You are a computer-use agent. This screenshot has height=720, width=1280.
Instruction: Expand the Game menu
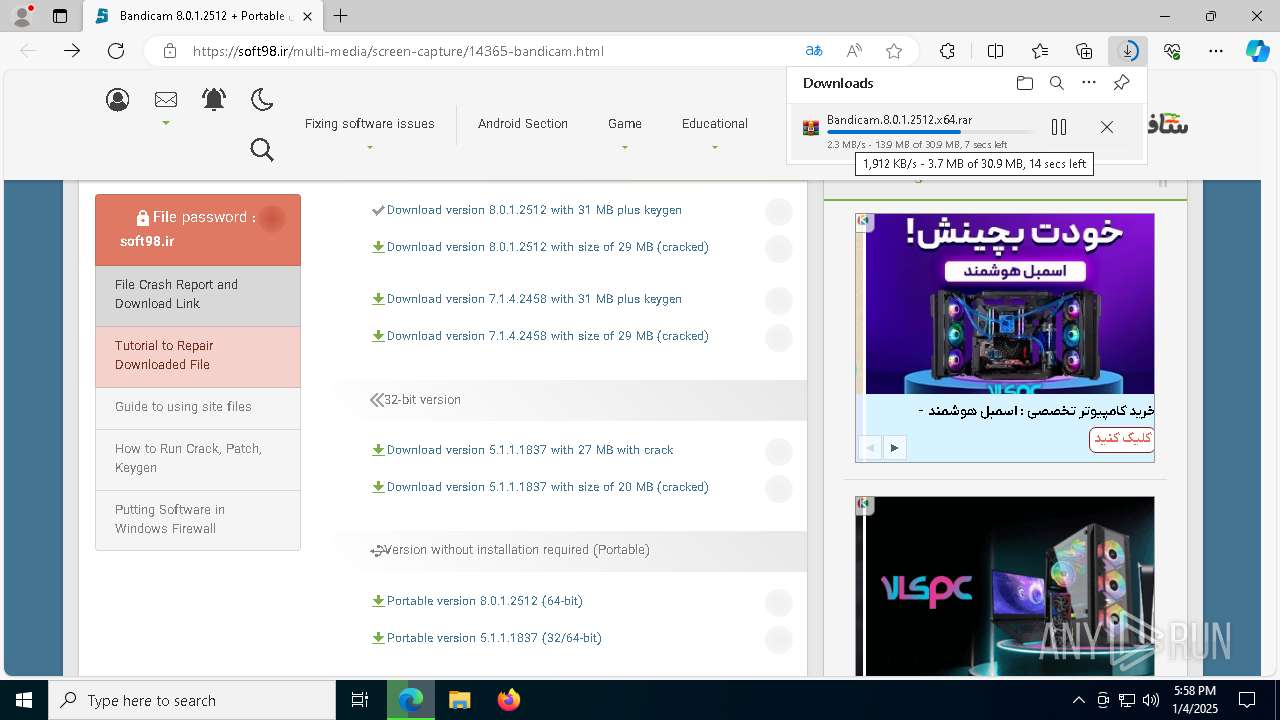625,124
